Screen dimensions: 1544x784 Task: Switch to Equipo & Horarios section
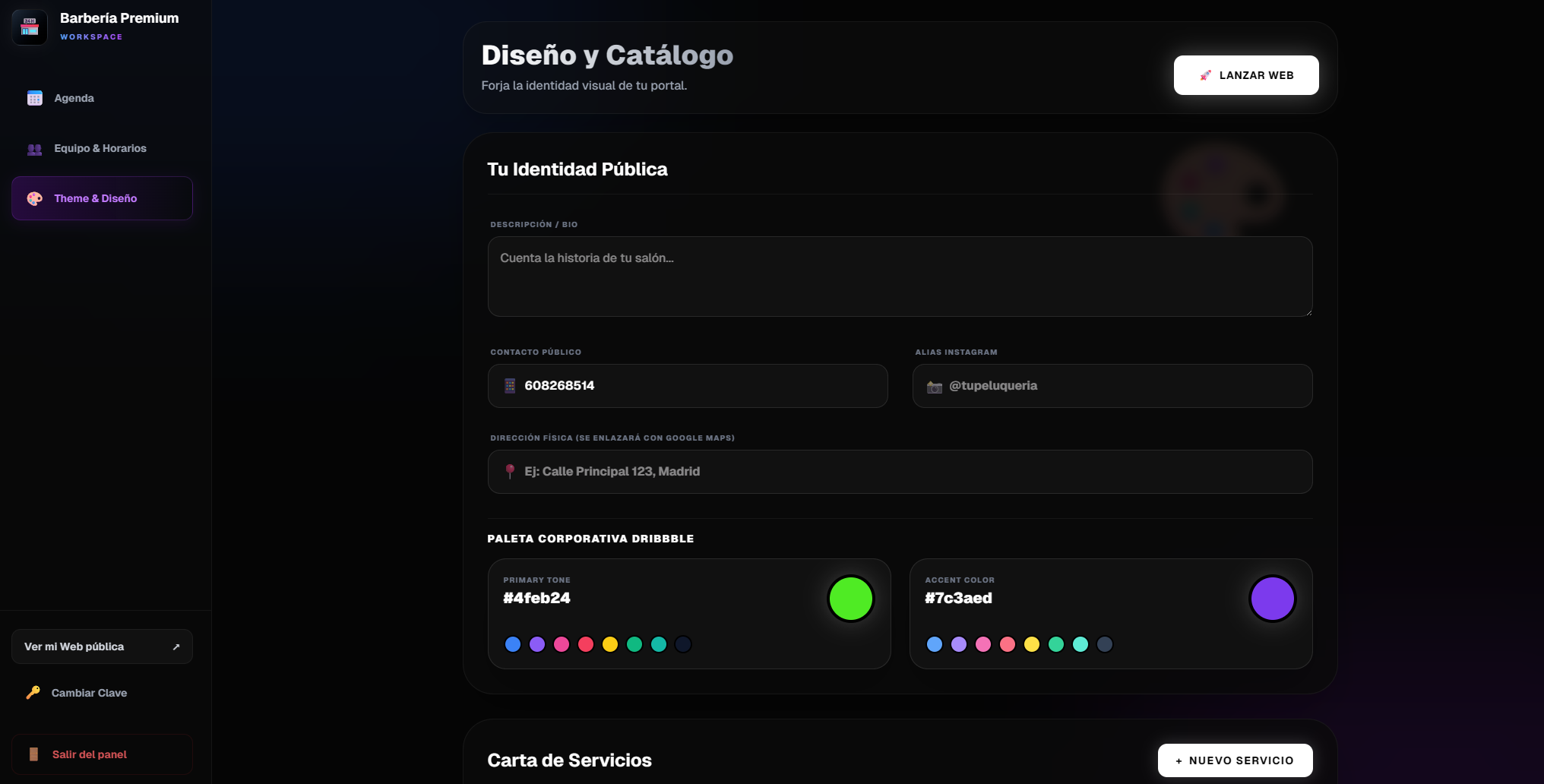point(100,149)
